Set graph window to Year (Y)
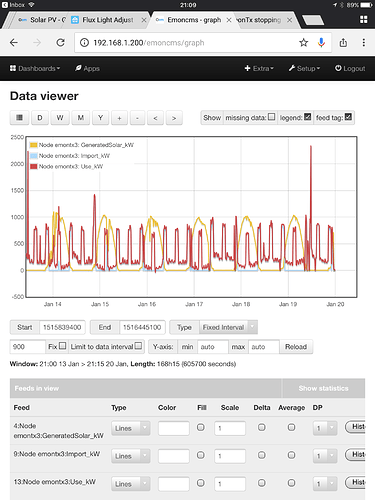The image size is (375, 500). click(101, 118)
